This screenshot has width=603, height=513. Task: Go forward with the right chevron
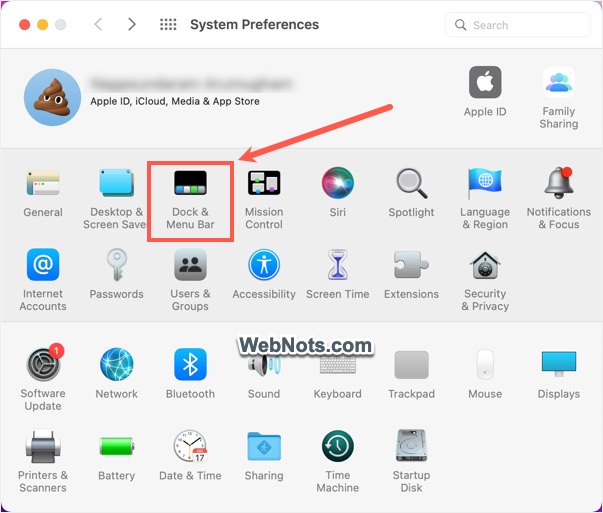coord(132,24)
